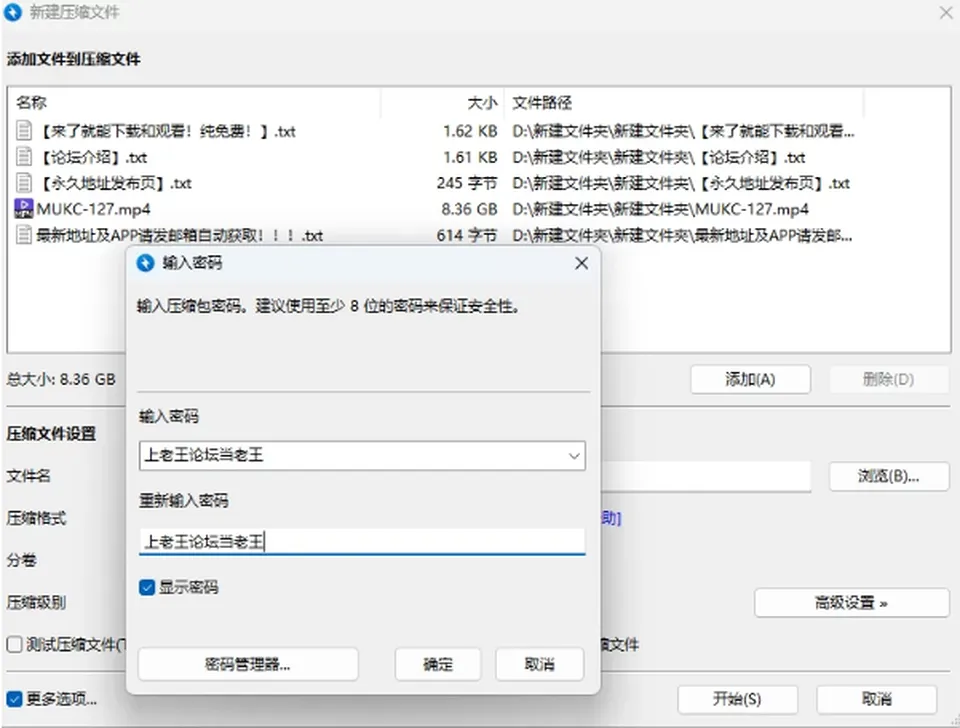Click the file icon beside 最新地址及APP请发邮箱自动获取 file
The width and height of the screenshot is (960, 728).
pos(23,235)
